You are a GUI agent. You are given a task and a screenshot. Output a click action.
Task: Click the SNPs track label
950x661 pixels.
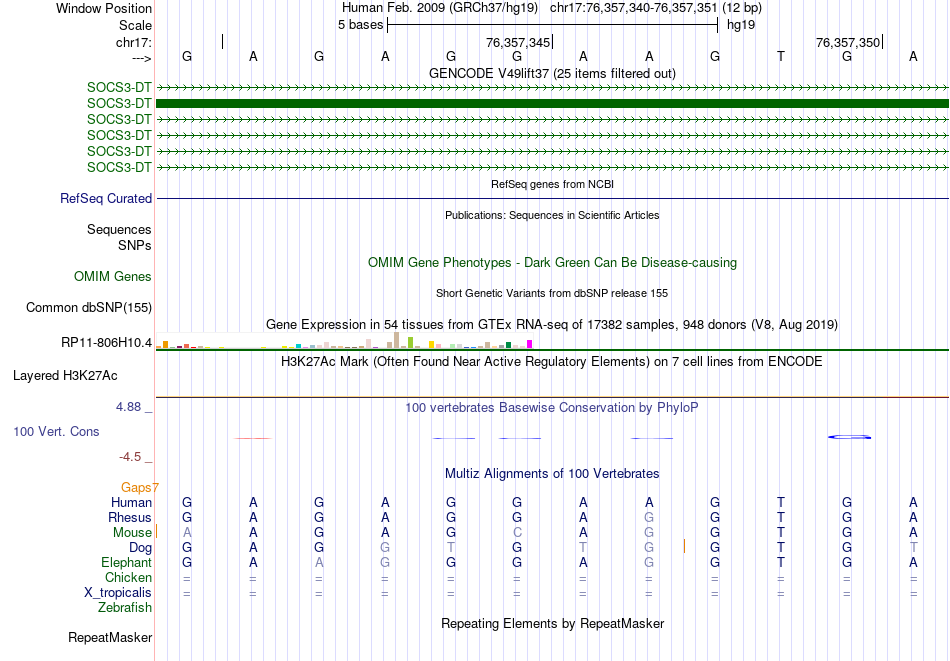[135, 245]
